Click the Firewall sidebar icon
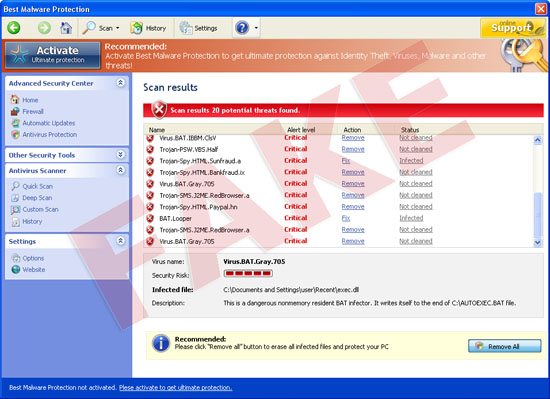 (x=15, y=111)
